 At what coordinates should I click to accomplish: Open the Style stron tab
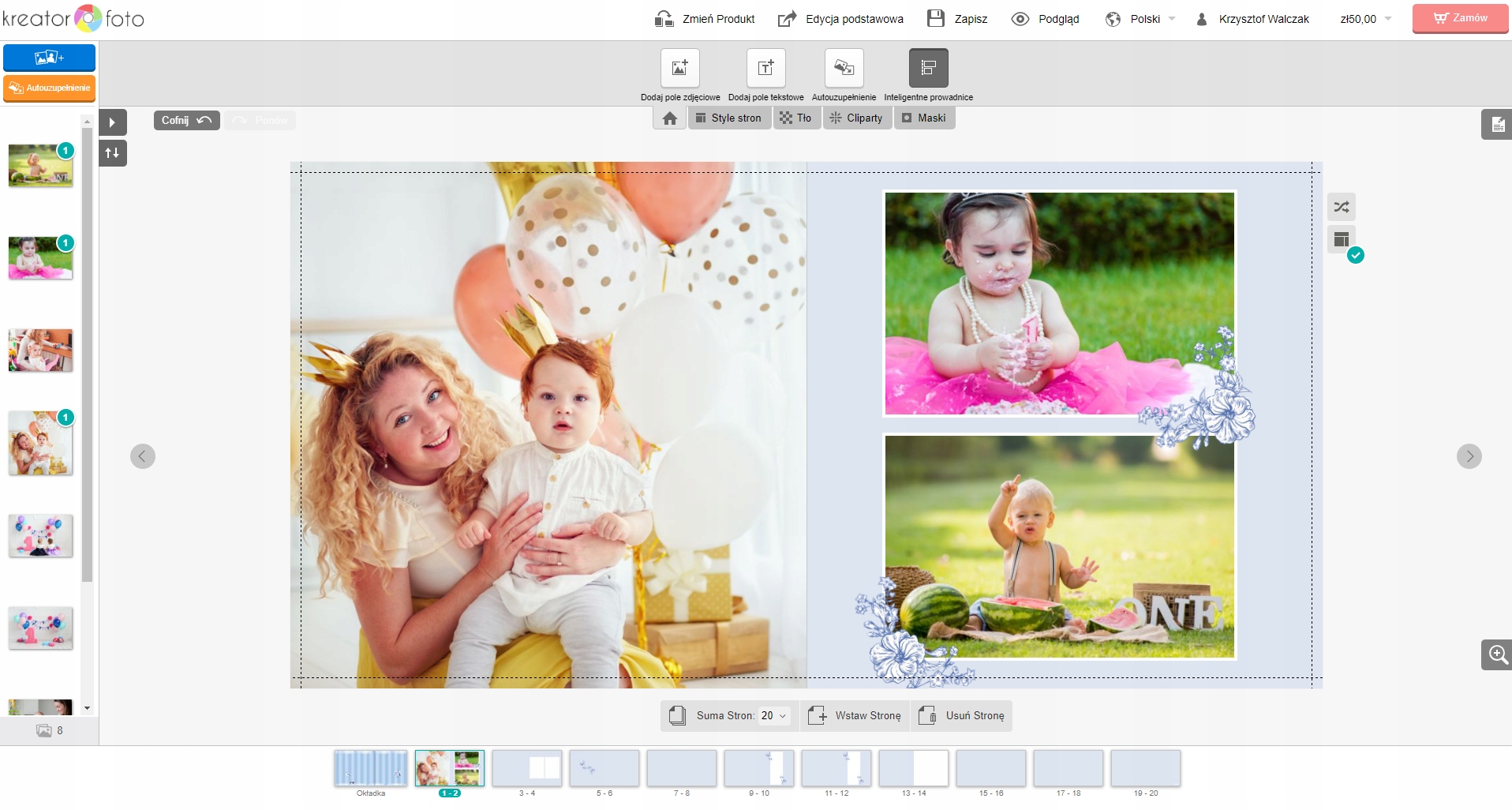click(728, 118)
